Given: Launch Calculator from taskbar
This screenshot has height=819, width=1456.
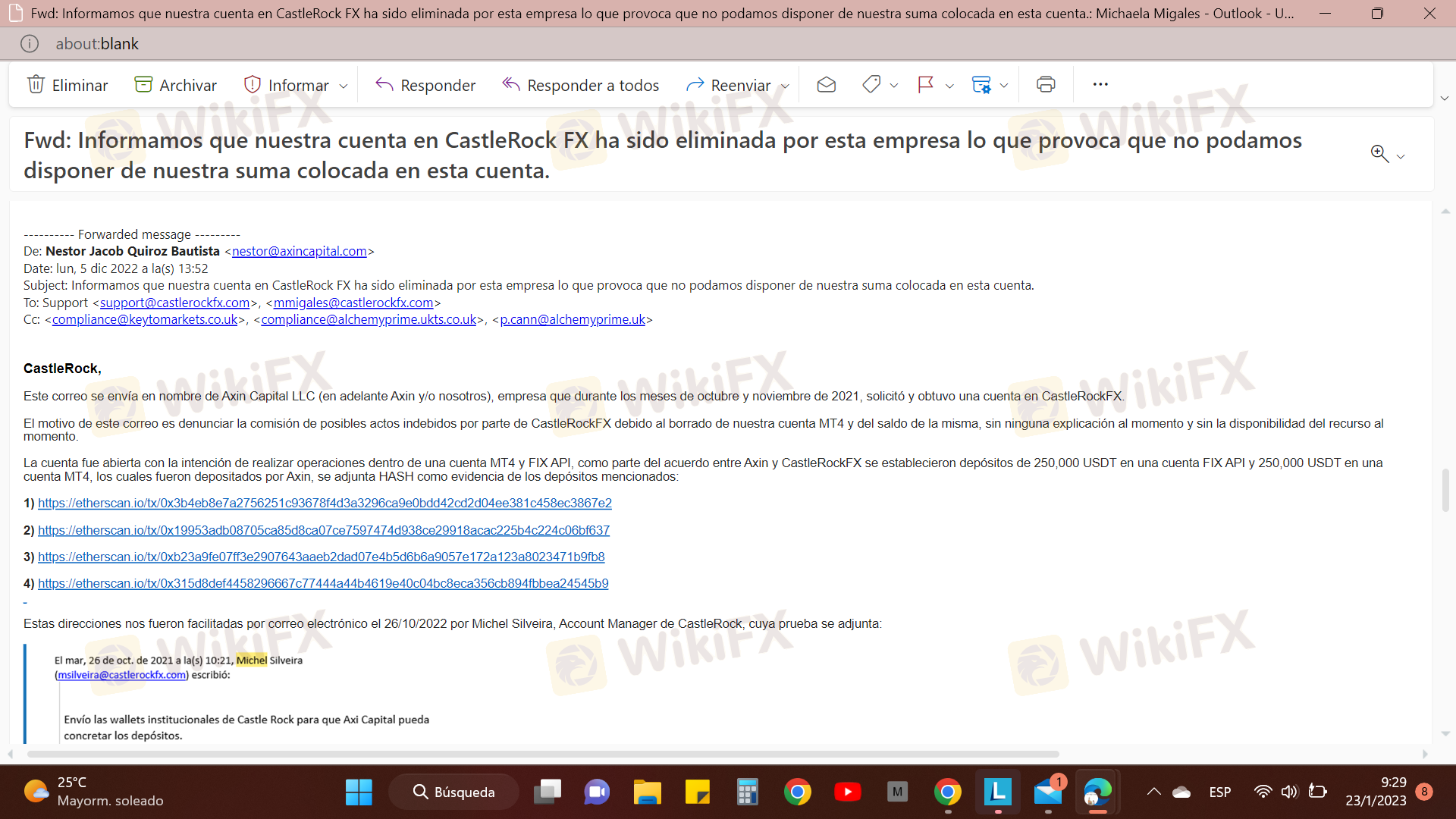Looking at the screenshot, I should pyautogui.click(x=747, y=792).
